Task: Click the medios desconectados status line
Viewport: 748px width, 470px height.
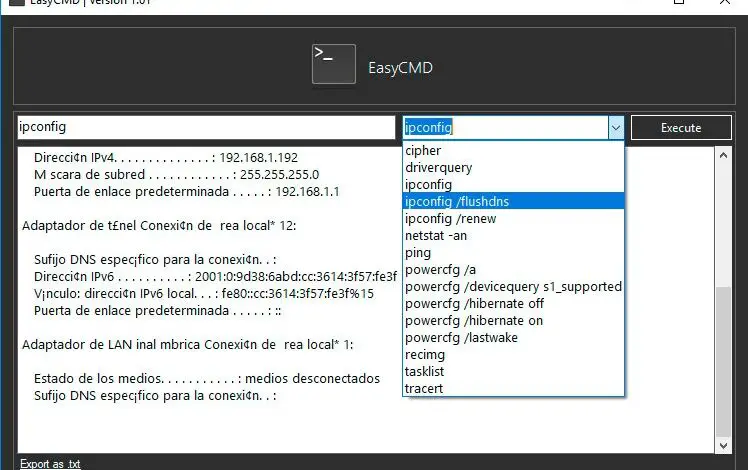Action: pyautogui.click(x=207, y=379)
